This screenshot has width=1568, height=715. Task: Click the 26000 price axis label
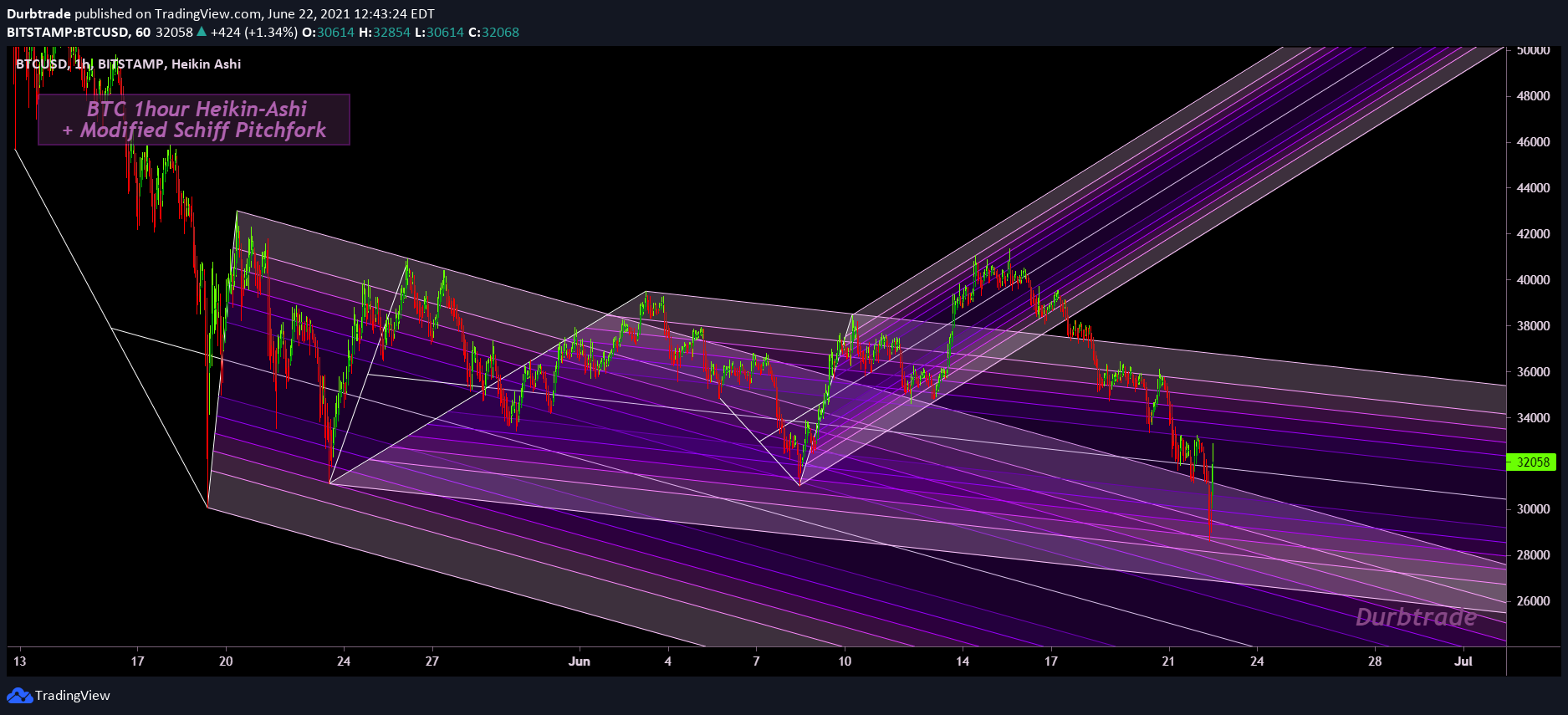coord(1533,601)
